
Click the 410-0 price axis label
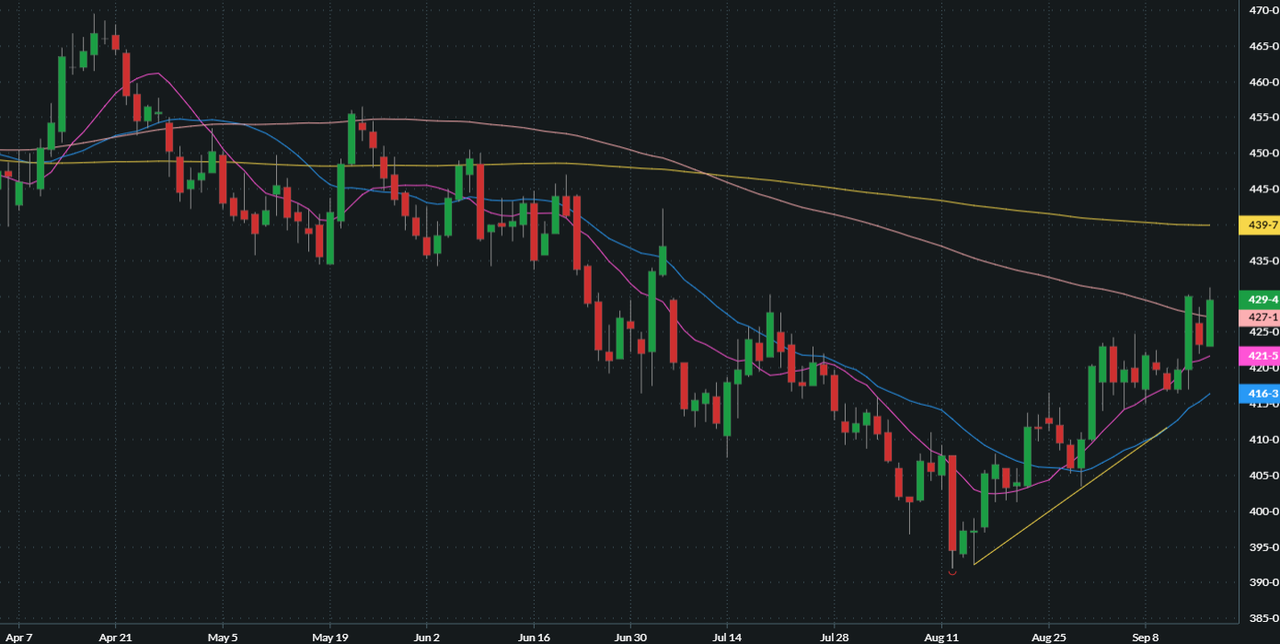tap(1264, 439)
